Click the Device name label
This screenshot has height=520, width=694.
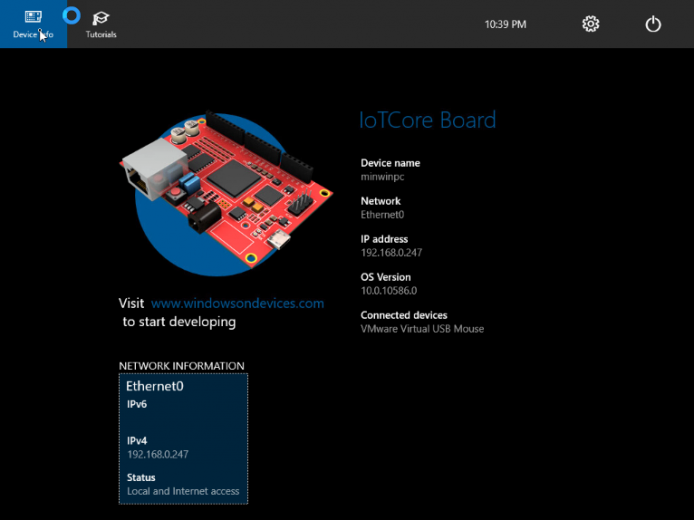click(x=390, y=163)
